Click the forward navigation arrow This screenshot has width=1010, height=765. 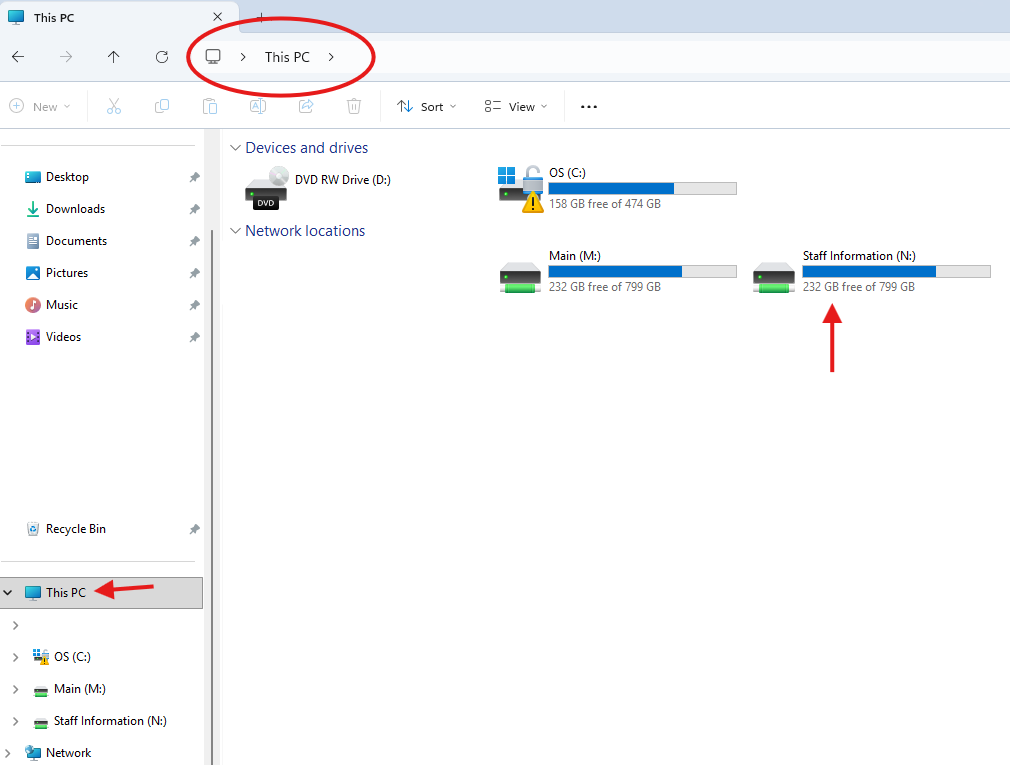[66, 57]
